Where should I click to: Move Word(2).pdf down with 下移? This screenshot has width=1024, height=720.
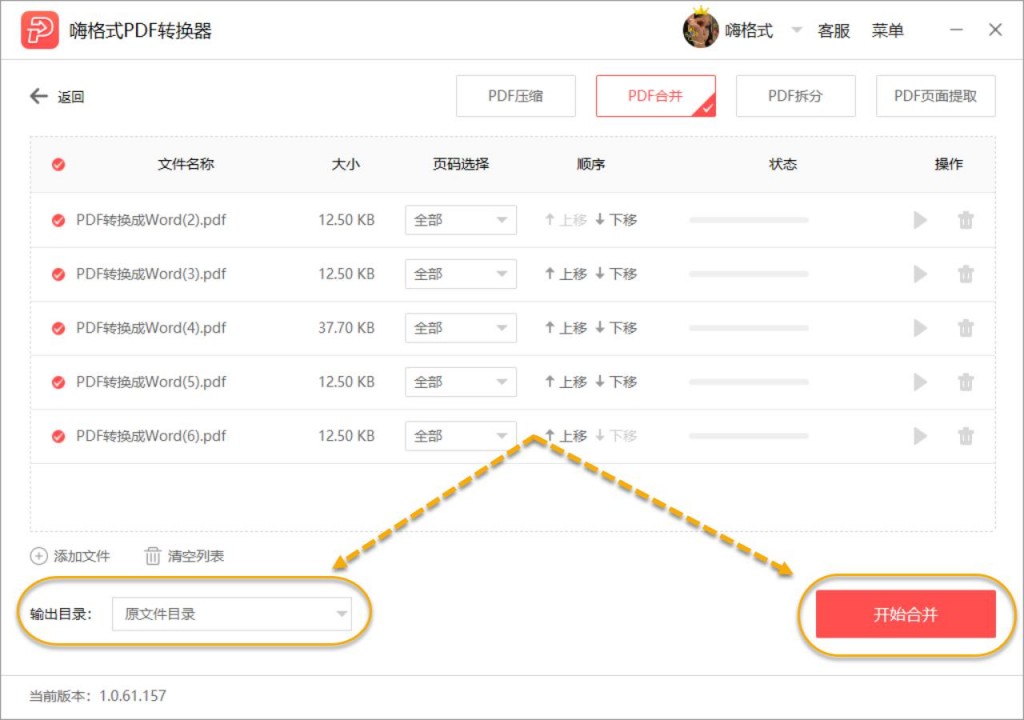pos(616,220)
